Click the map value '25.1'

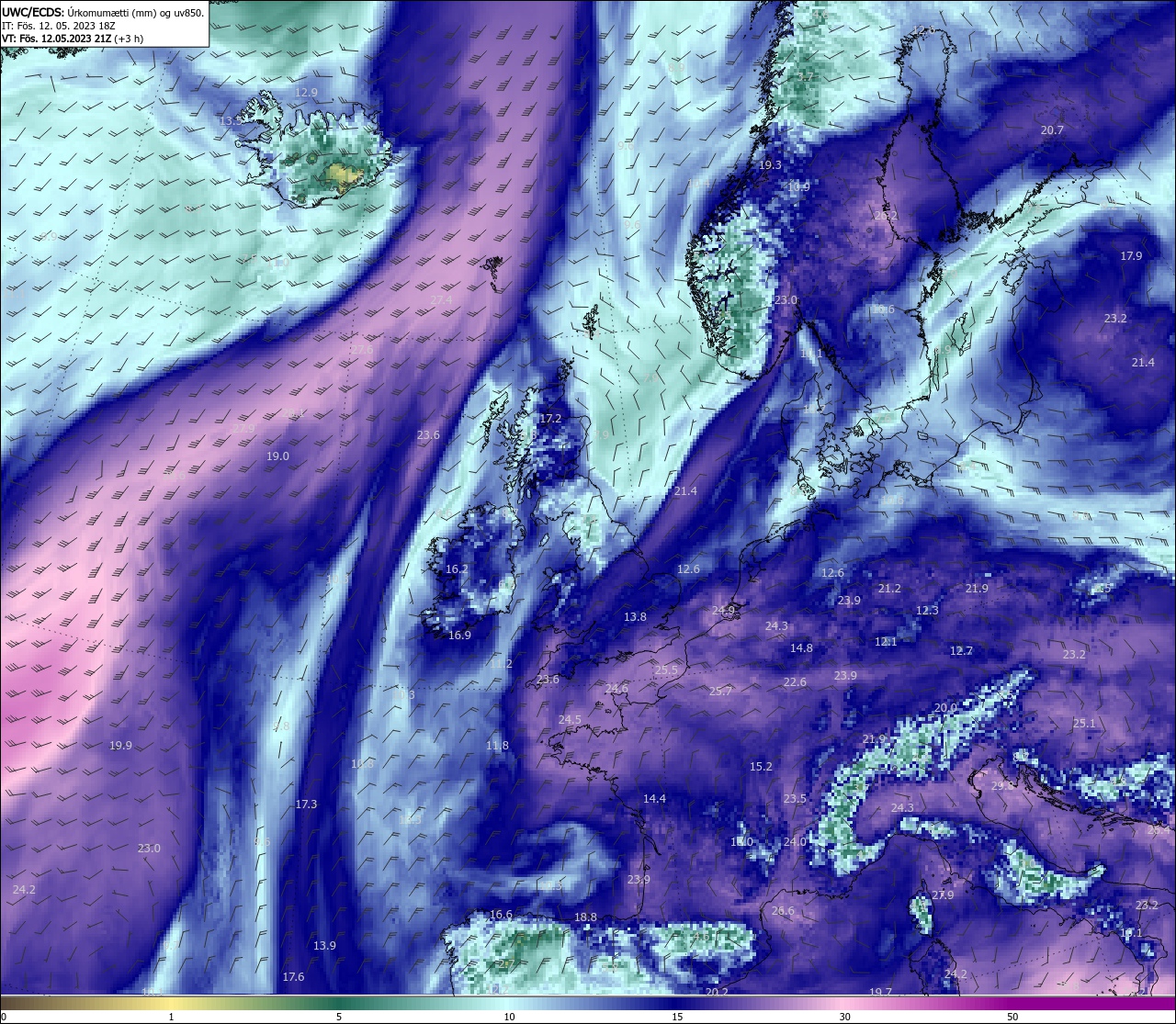(1084, 724)
